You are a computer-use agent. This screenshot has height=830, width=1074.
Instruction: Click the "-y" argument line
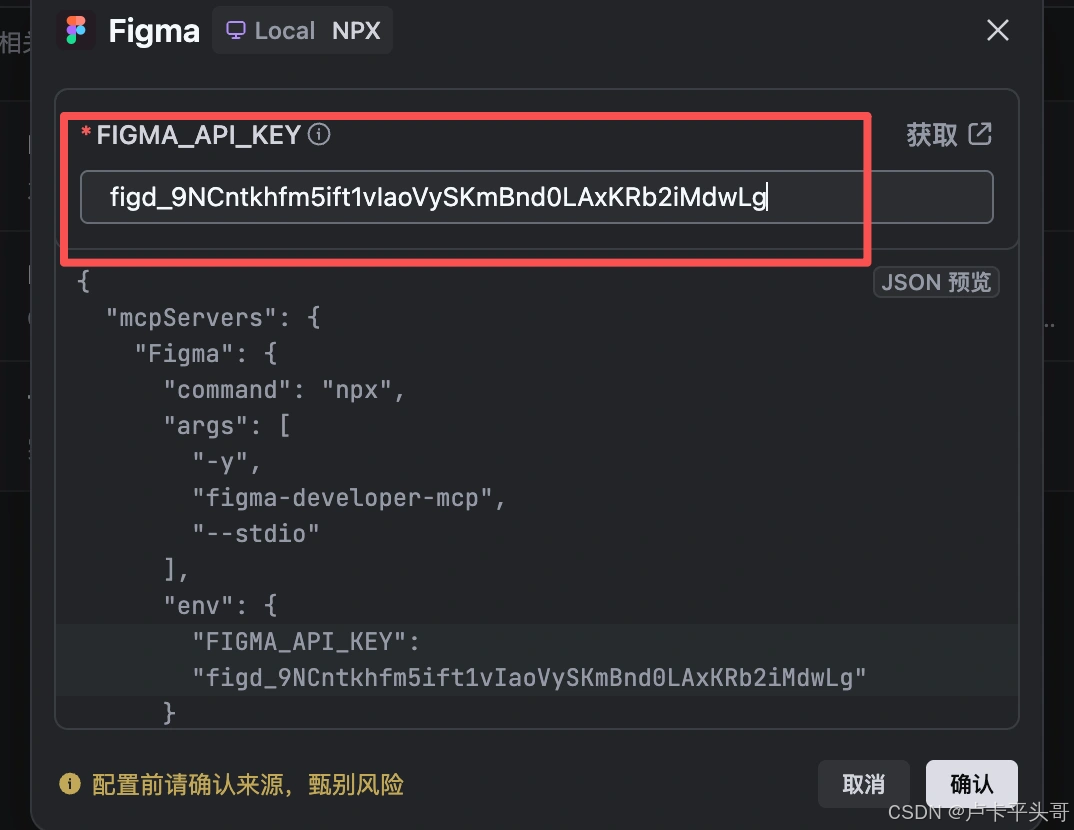point(227,462)
